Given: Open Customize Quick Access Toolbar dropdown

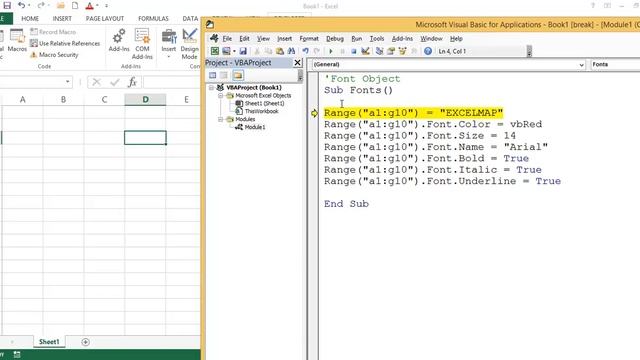Looking at the screenshot, I should pyautogui.click(x=107, y=6).
